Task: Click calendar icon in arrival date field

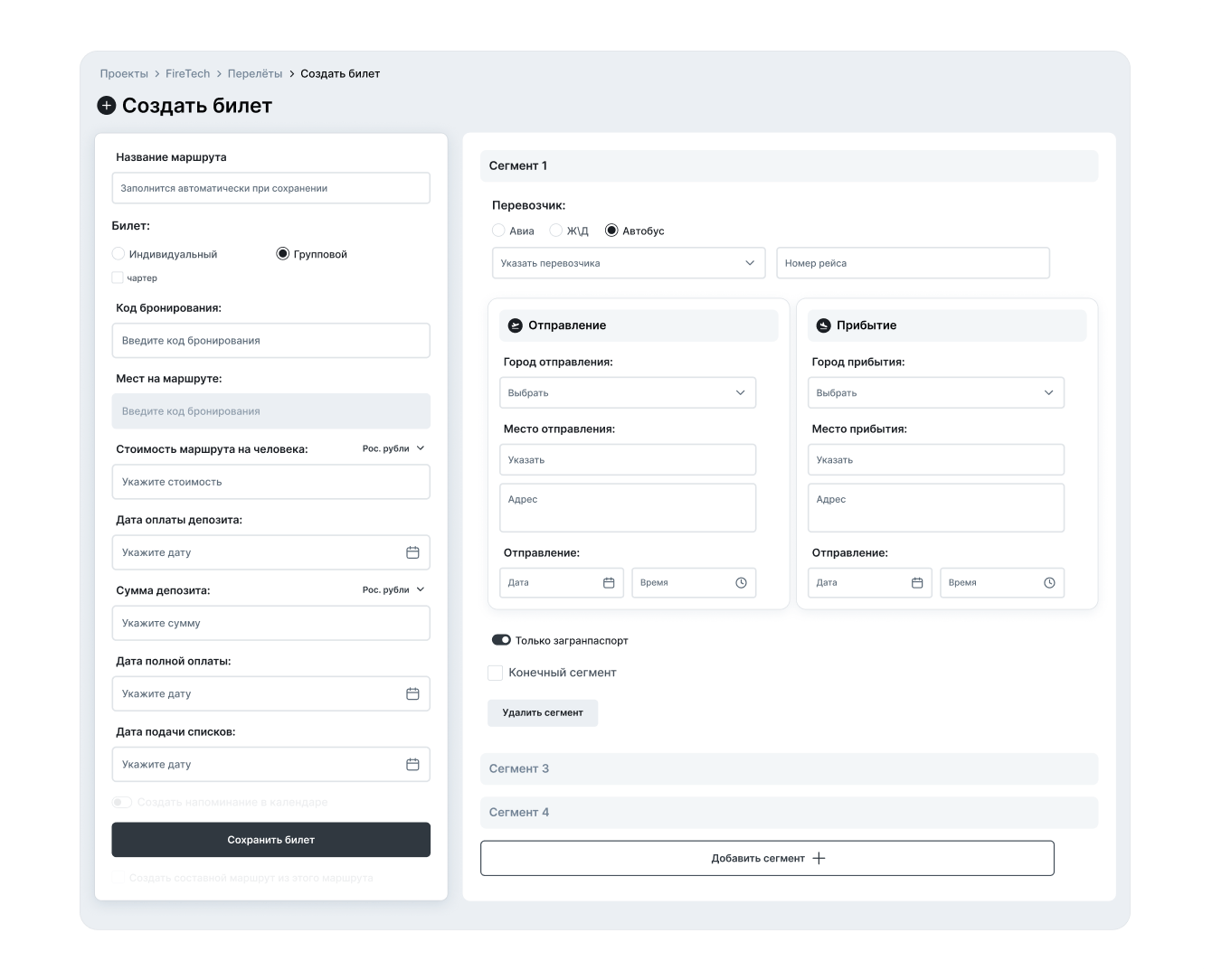Action: pos(917,583)
